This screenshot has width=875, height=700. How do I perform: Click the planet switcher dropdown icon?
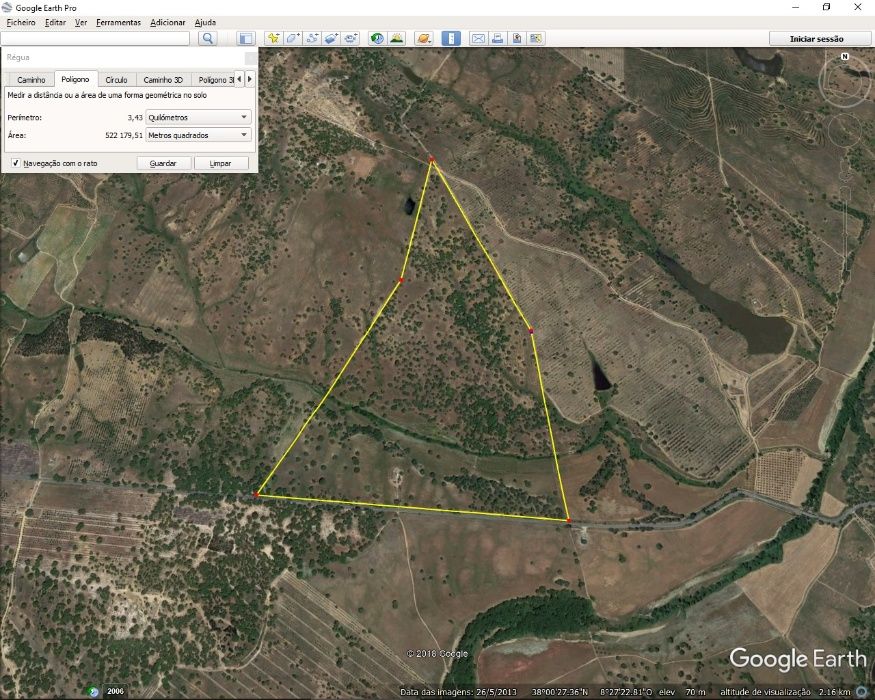pos(424,39)
